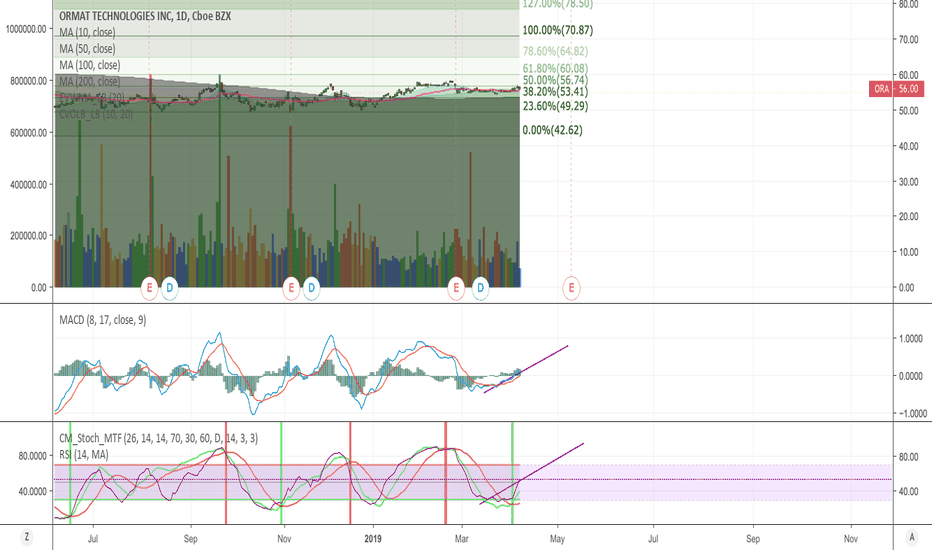
Task: Click the 38.20%(53.41) Fibonacci label
Action: (555, 92)
